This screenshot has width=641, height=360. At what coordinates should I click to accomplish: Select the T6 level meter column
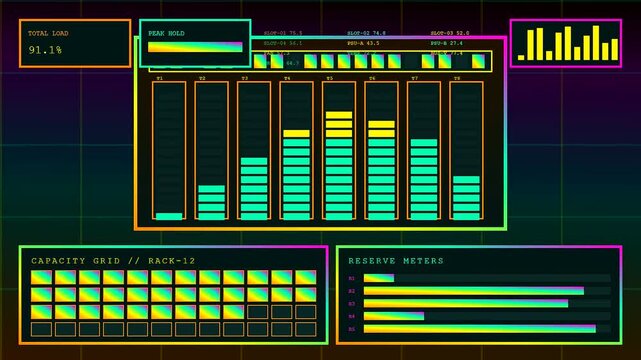point(381,151)
